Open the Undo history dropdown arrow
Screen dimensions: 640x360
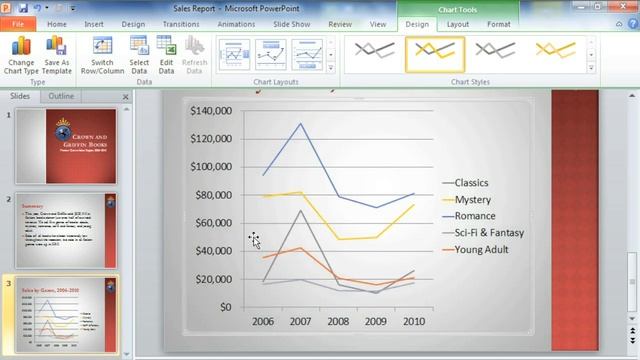pos(47,8)
